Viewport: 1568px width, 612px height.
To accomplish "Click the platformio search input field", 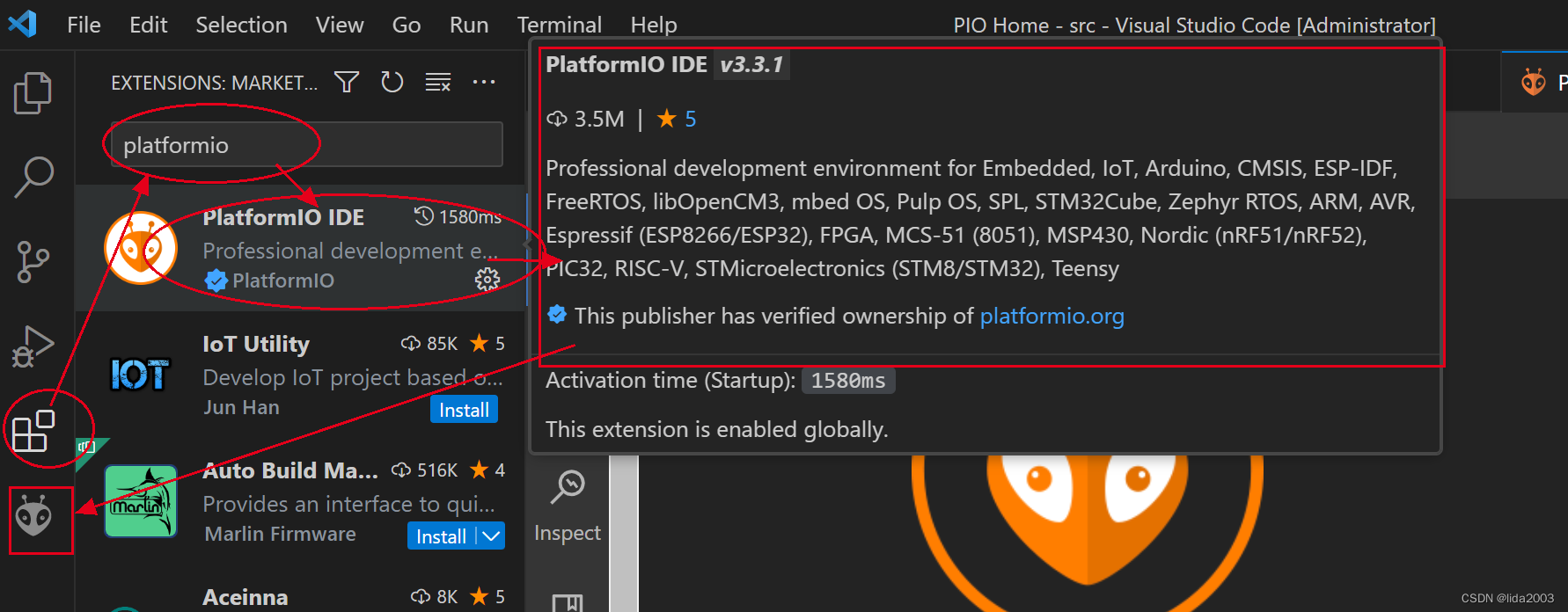I will [x=307, y=144].
